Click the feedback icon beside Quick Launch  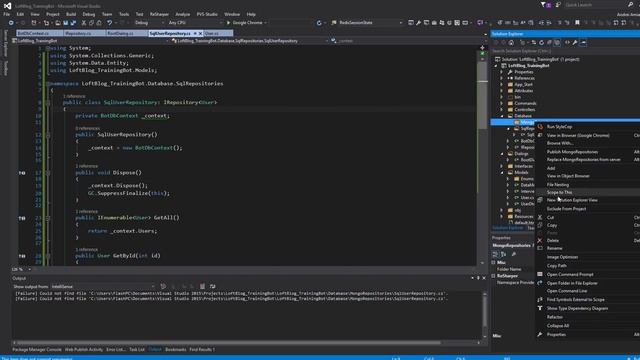[558, 5]
